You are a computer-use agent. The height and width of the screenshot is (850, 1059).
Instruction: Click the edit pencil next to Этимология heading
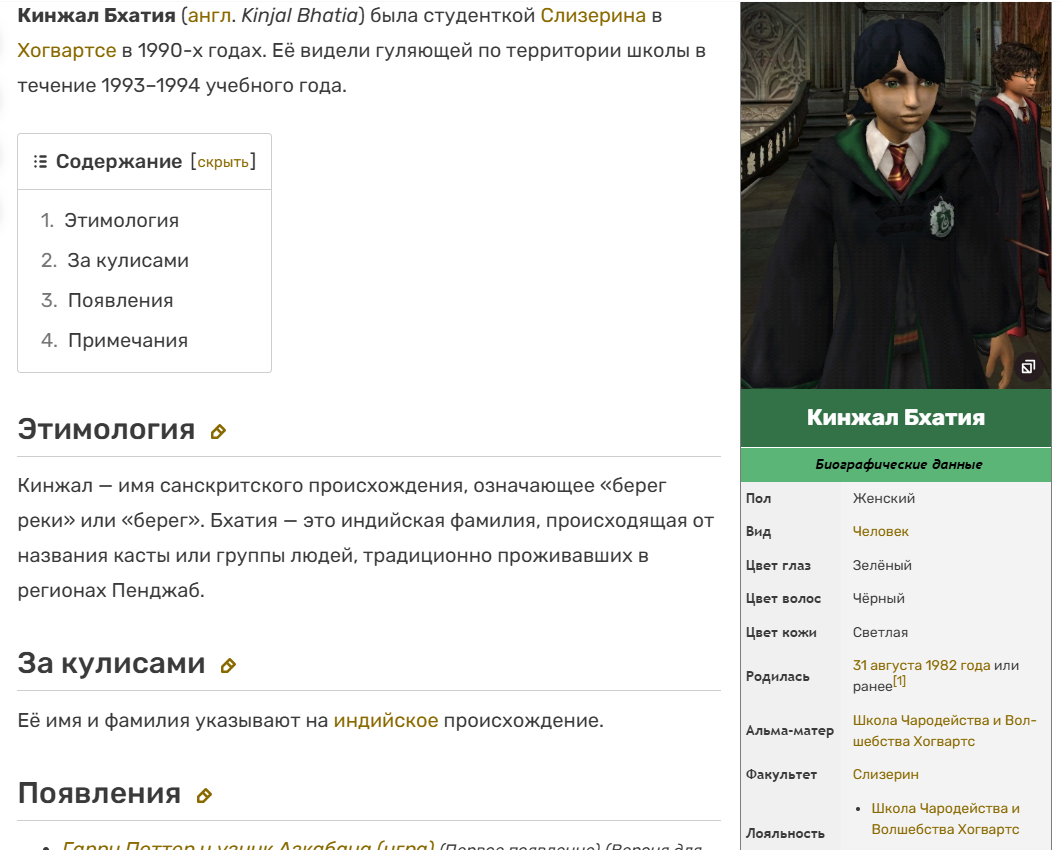coord(217,432)
